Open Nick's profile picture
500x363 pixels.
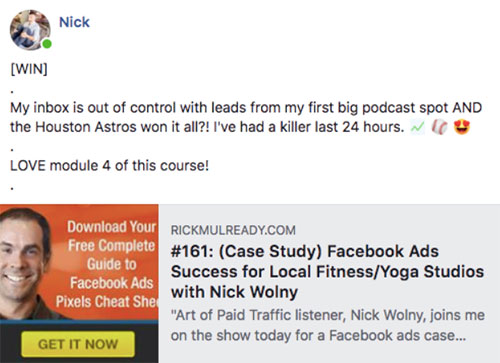[30, 30]
